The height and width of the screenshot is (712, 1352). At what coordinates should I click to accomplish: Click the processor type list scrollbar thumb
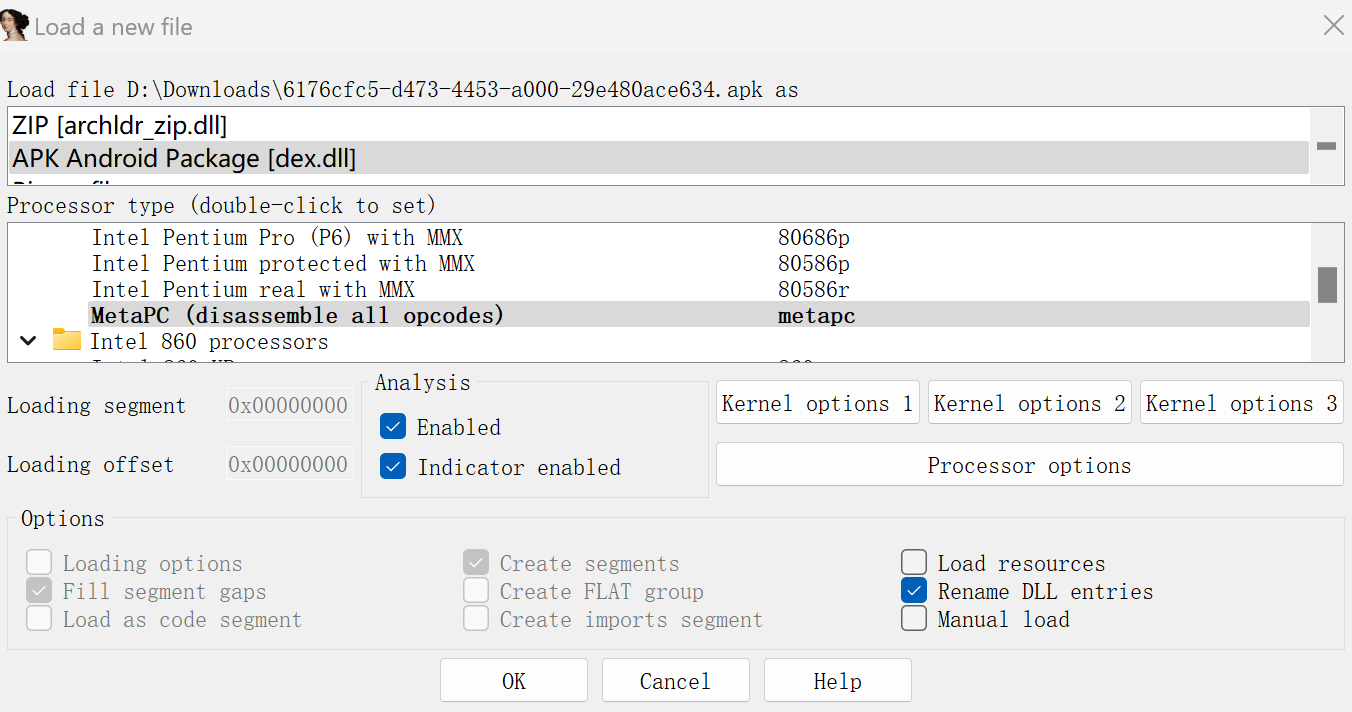click(x=1327, y=284)
